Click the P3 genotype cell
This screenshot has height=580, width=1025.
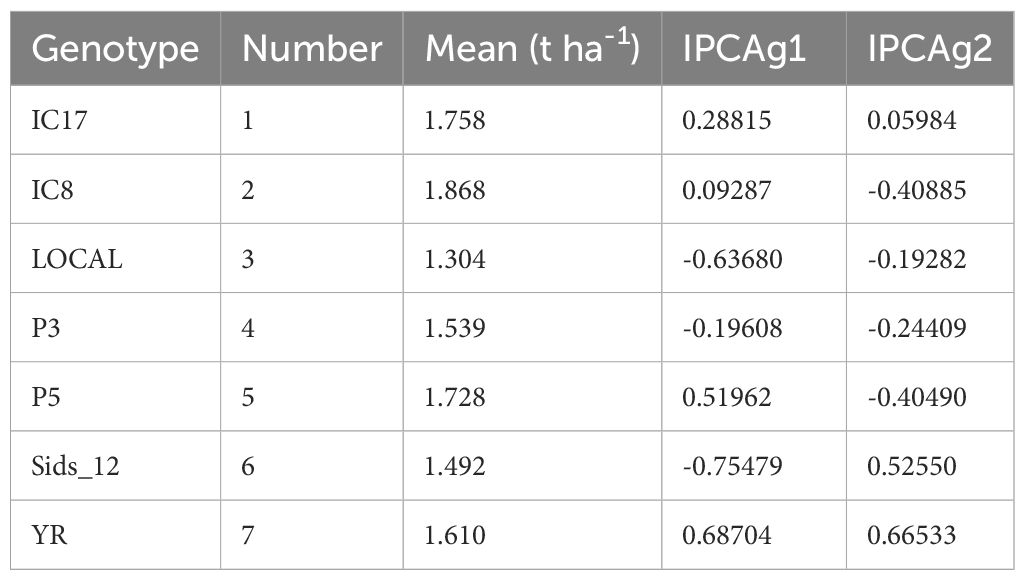[46, 329]
